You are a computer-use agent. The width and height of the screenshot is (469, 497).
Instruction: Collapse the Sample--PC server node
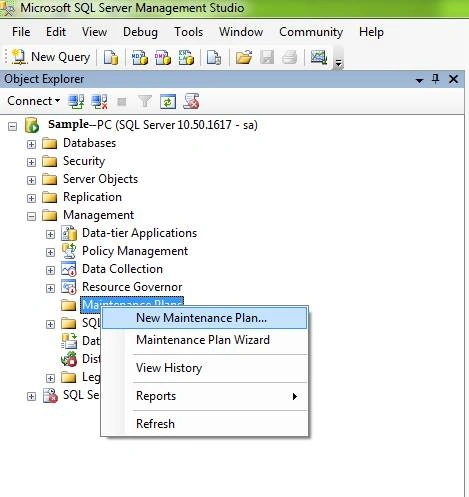point(12,126)
